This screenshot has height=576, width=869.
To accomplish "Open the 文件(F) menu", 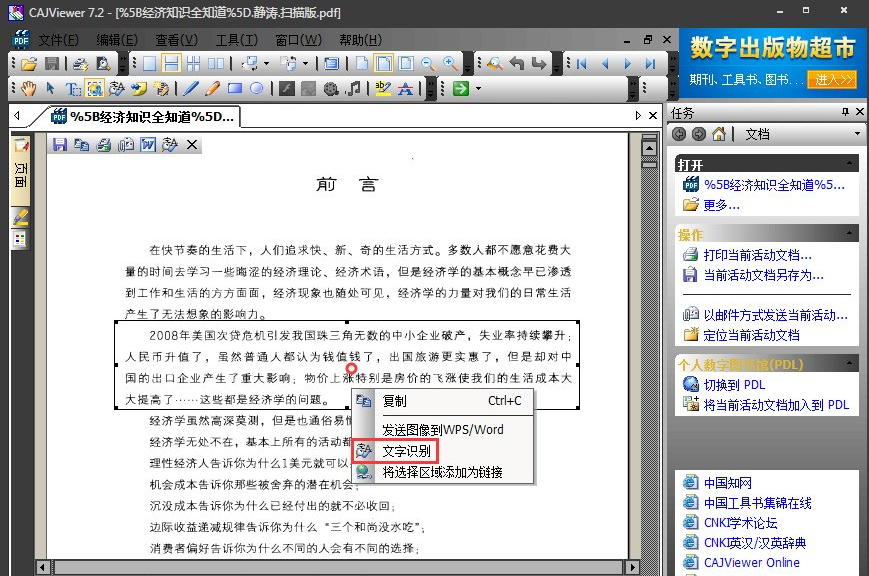I will pyautogui.click(x=58, y=40).
